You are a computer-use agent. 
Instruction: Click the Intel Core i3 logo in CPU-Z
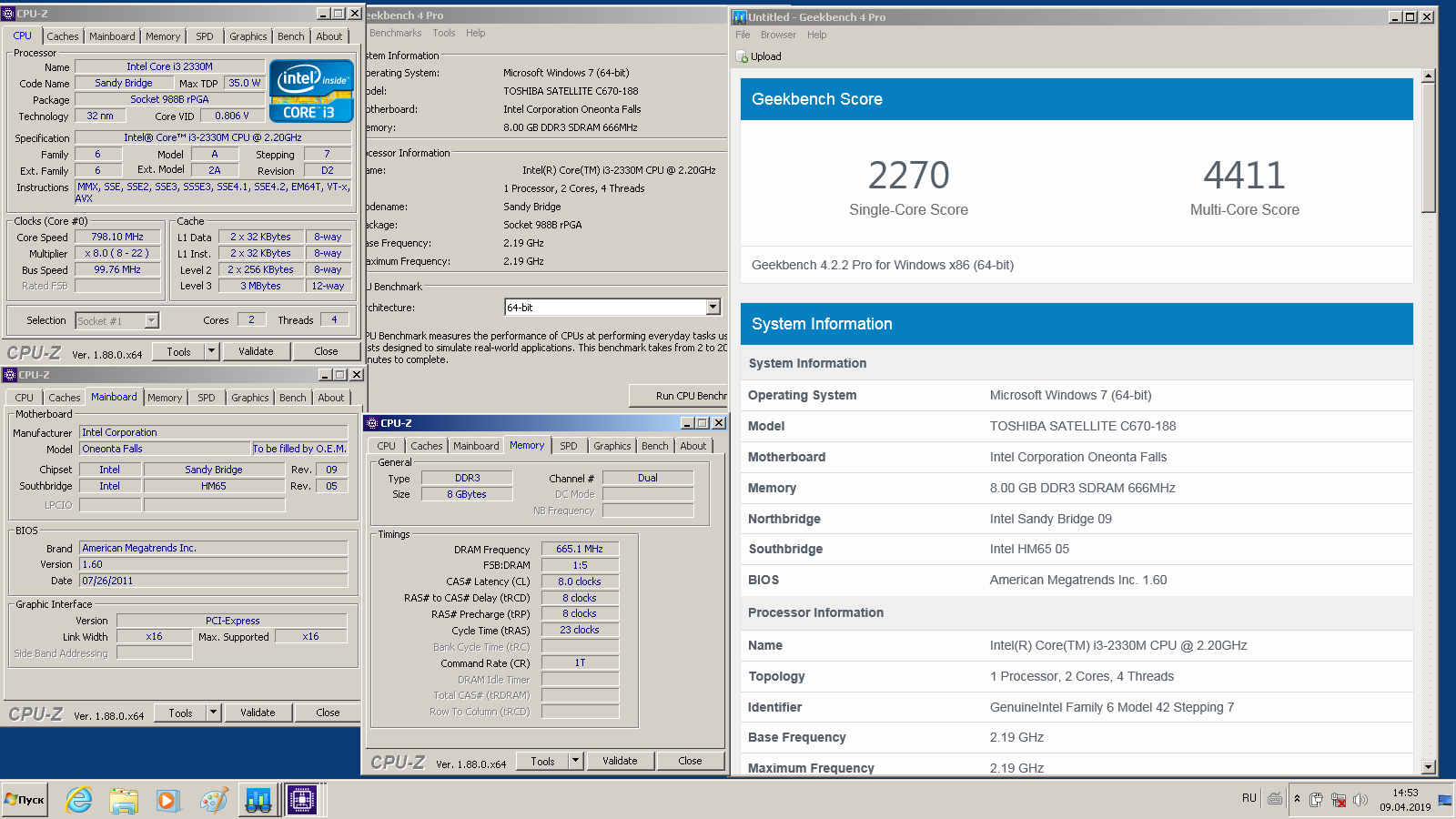pyautogui.click(x=311, y=91)
